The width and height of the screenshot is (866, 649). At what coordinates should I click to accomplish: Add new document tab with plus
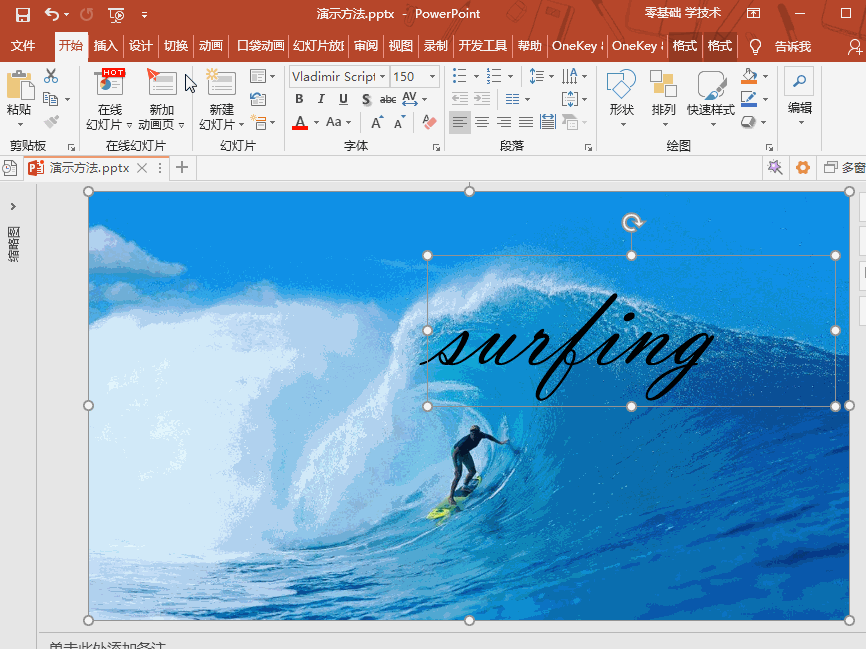click(x=182, y=167)
